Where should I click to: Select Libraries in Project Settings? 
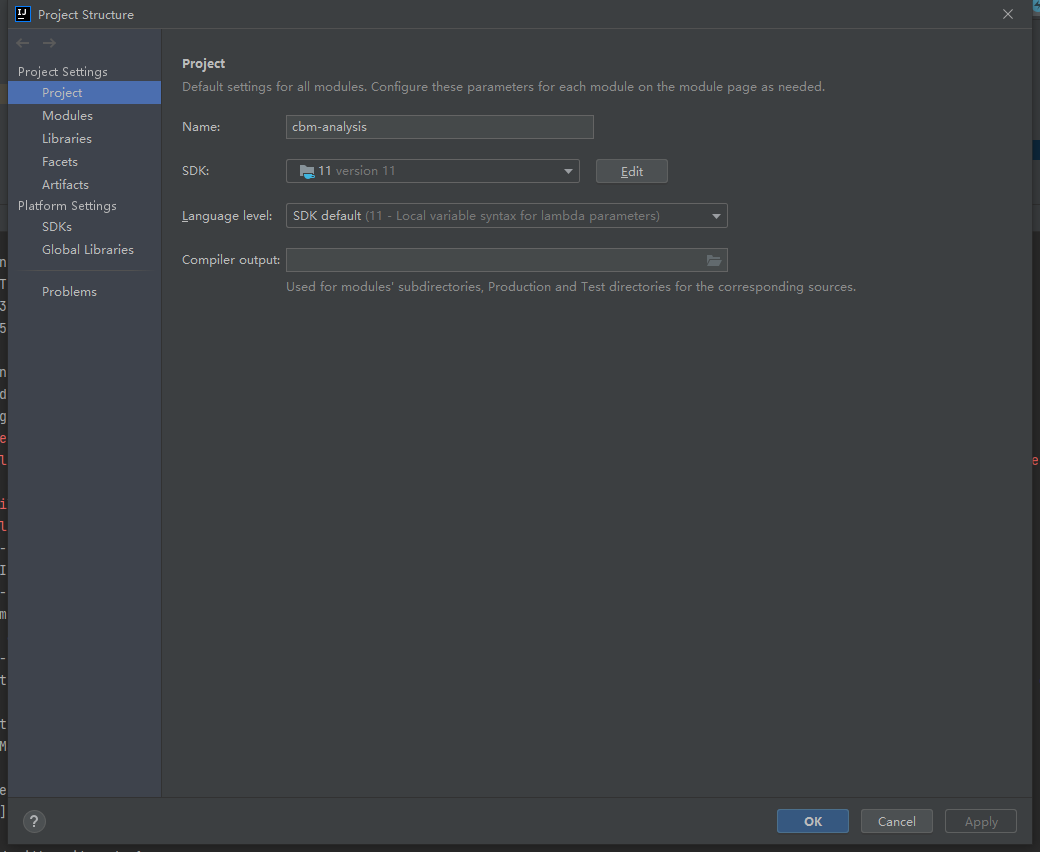69,138
